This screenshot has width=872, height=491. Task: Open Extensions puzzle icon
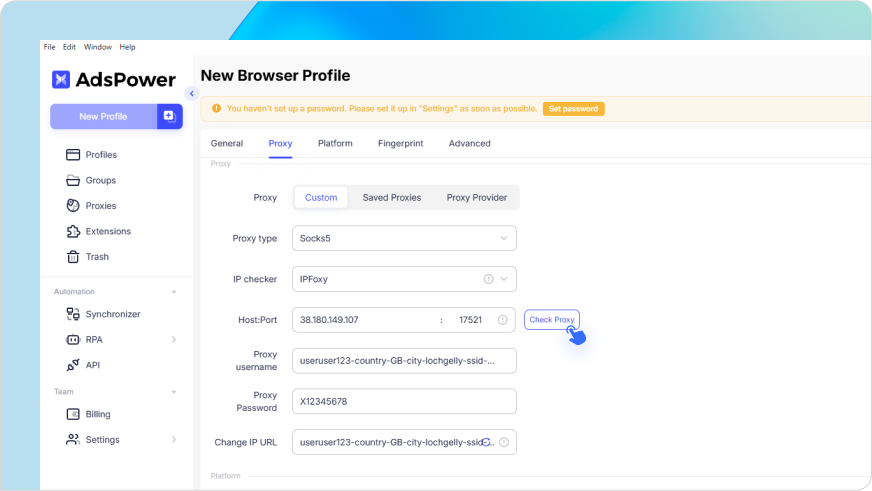point(73,231)
